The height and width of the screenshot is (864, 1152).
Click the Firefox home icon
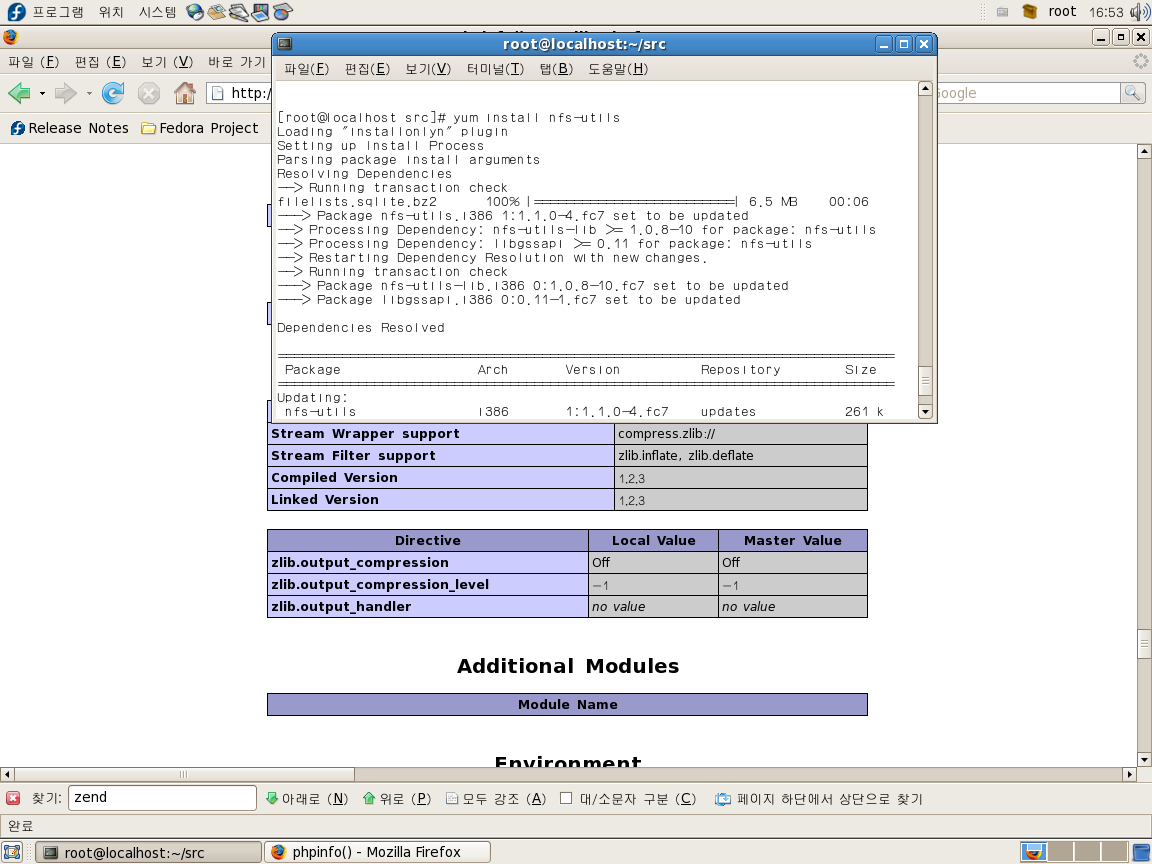click(x=185, y=93)
